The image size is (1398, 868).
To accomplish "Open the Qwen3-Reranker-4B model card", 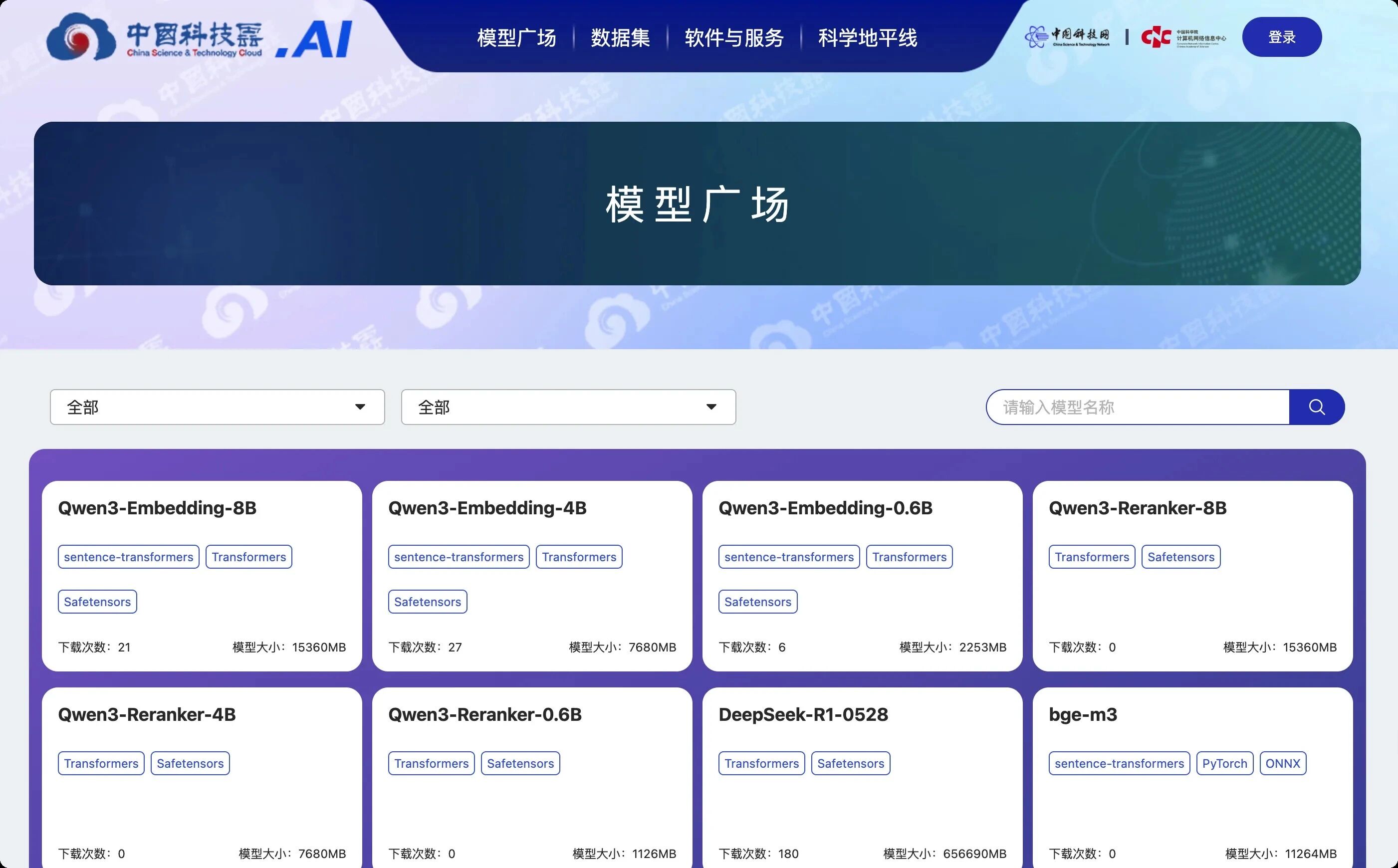I will click(202, 778).
